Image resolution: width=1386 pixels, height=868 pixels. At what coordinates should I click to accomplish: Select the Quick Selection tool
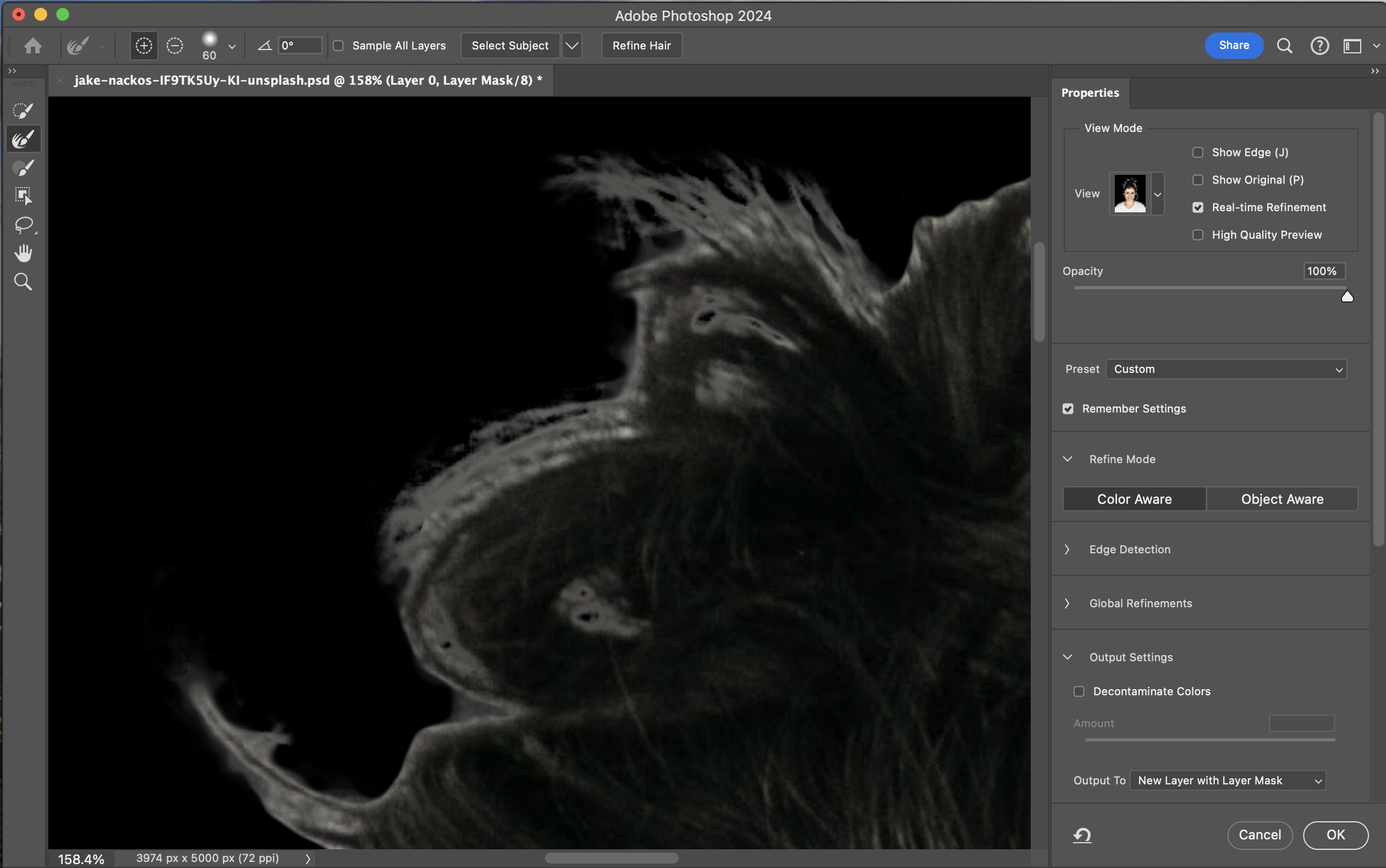(x=23, y=110)
